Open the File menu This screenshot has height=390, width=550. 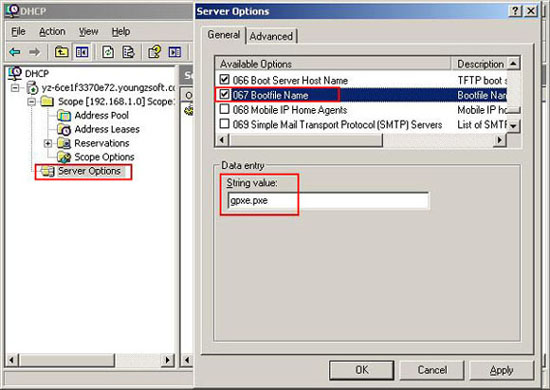pos(18,32)
